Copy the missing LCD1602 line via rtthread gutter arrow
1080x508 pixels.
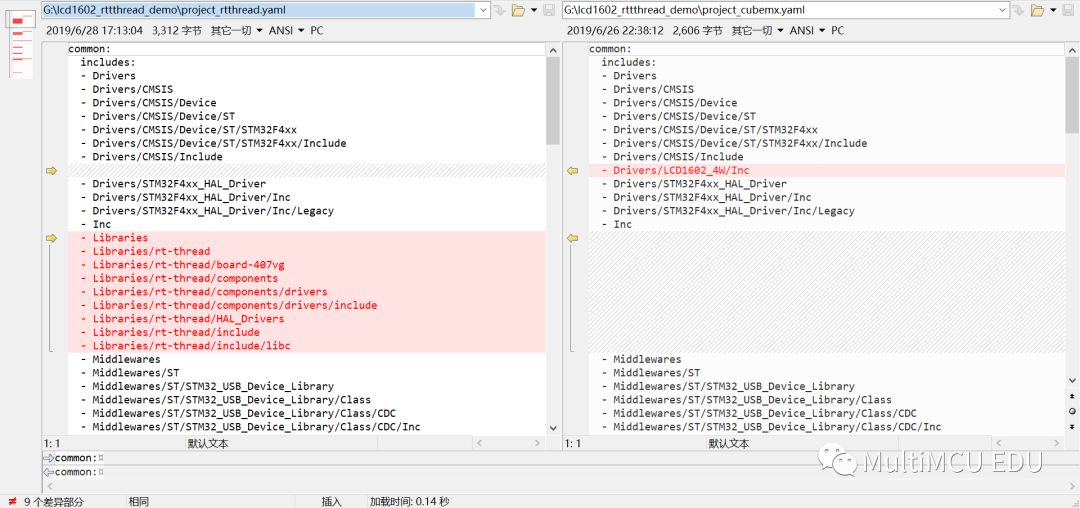[x=51, y=171]
